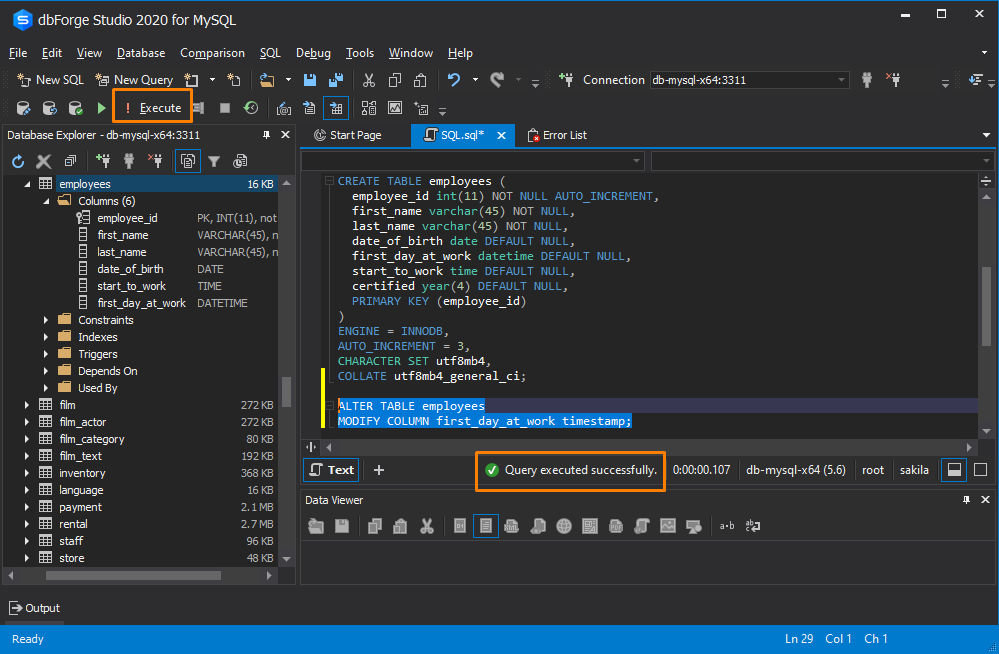This screenshot has width=999, height=654.
Task: Open the filter icon in Database Explorer toolbar
Action: pos(213,160)
